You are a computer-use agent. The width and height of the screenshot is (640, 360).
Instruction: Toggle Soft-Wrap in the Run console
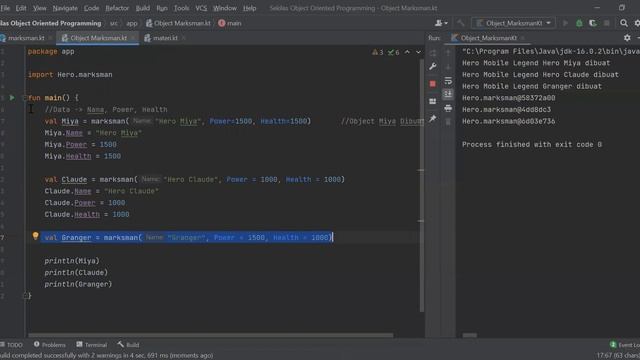pos(448,80)
